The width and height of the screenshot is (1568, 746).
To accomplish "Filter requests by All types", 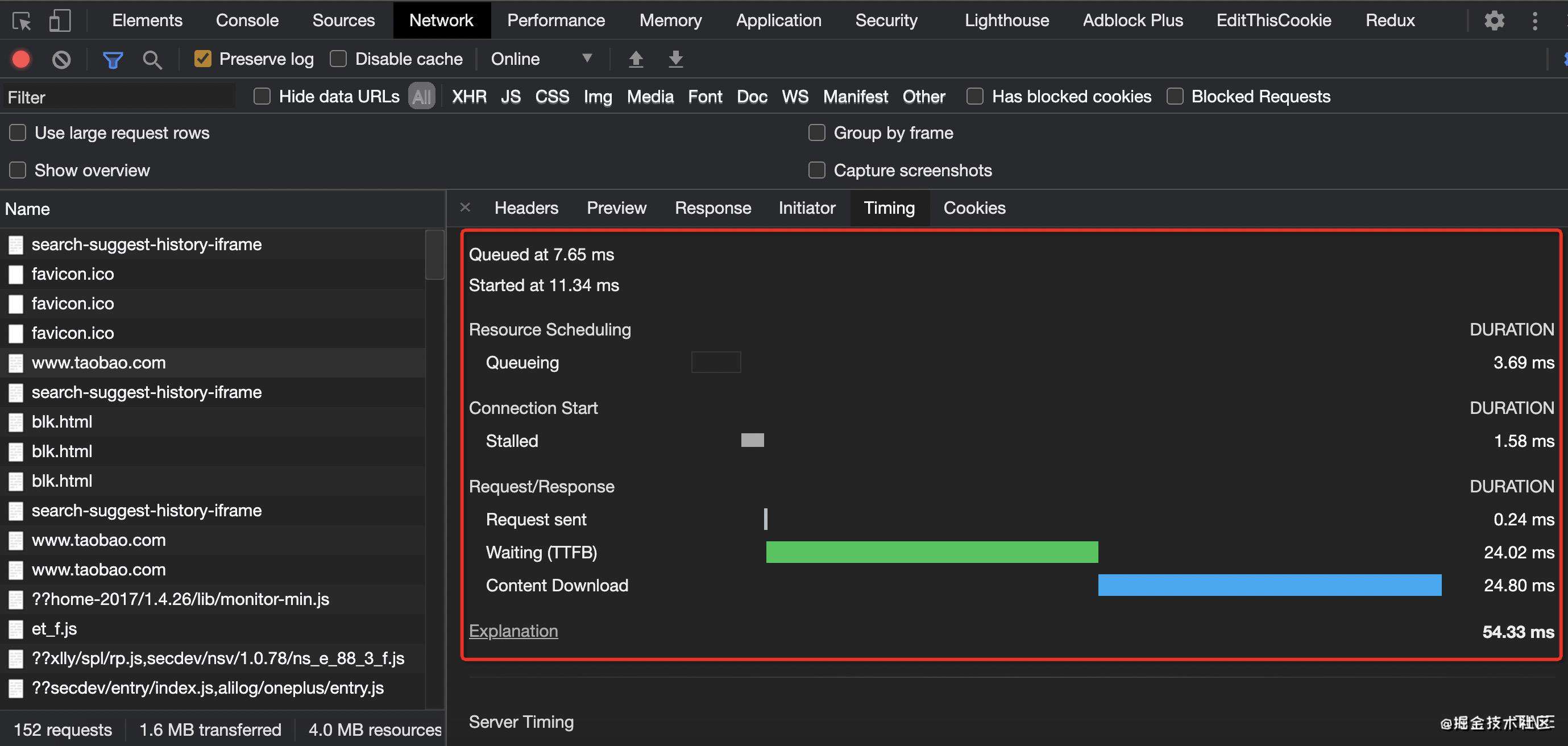I will tap(422, 96).
